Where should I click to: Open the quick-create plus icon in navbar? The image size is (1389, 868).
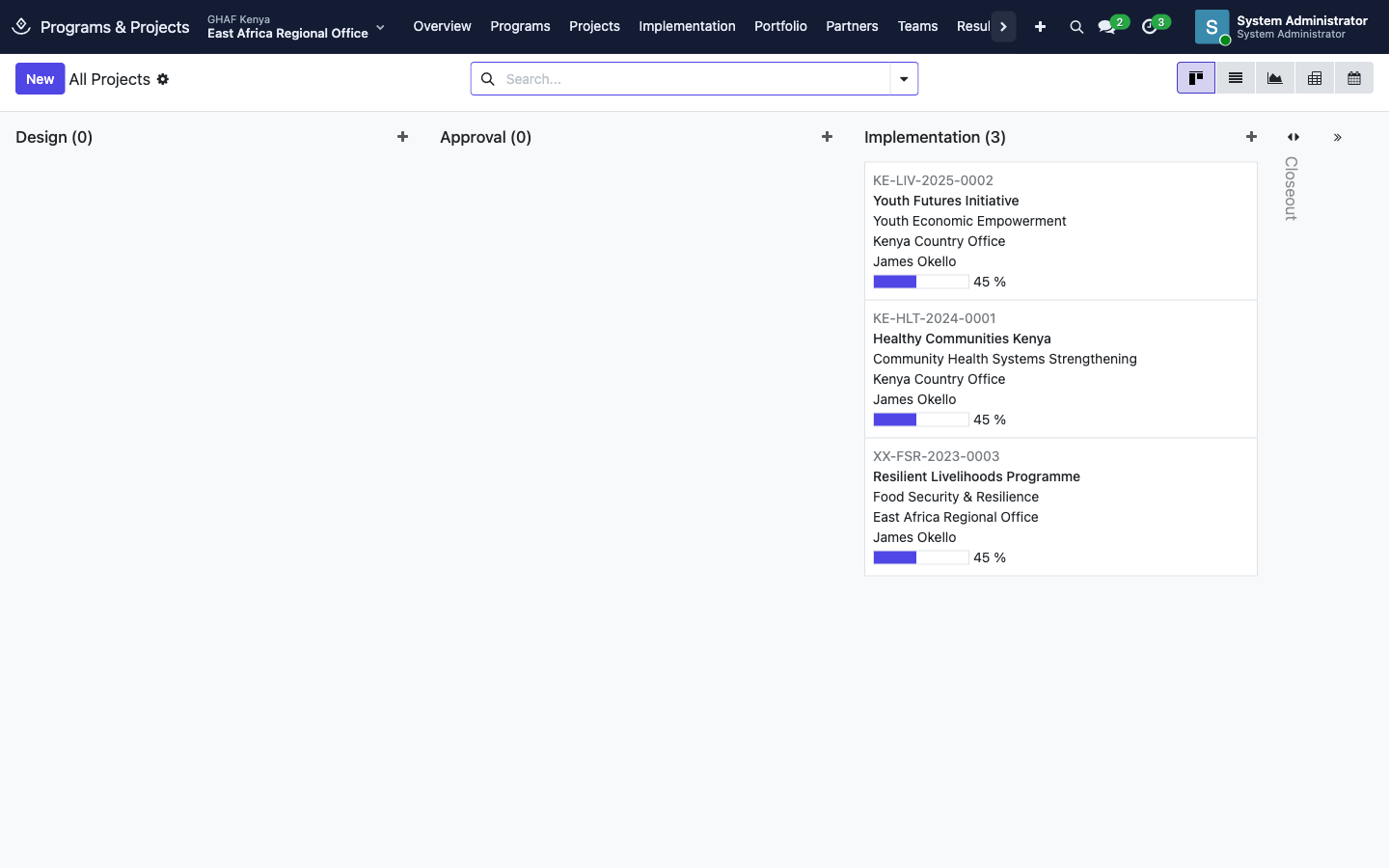pyautogui.click(x=1040, y=27)
